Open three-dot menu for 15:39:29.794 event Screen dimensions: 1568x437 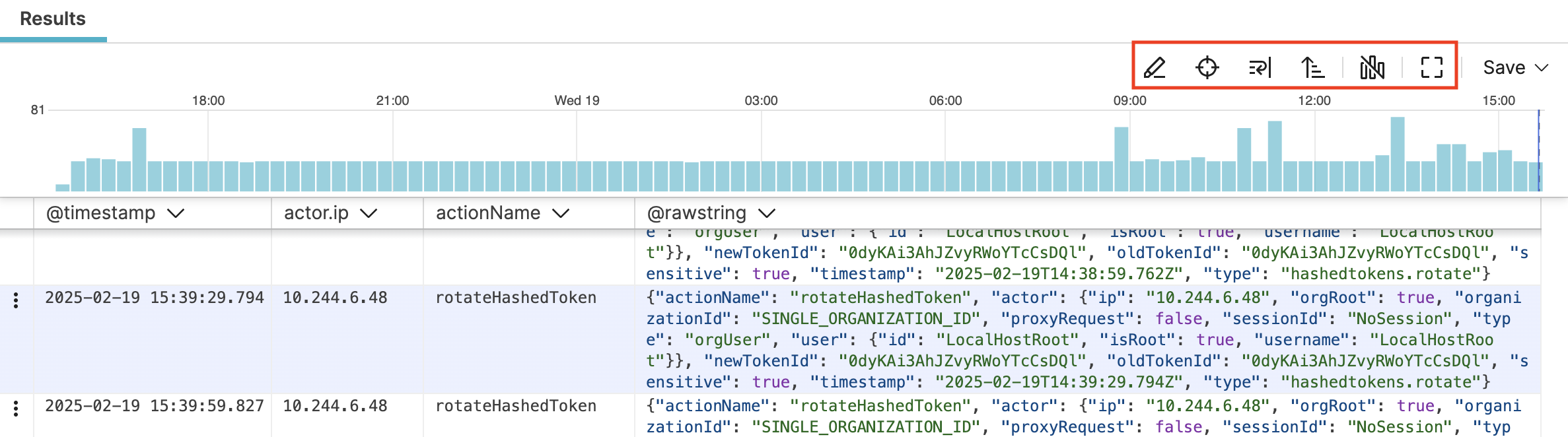click(16, 301)
